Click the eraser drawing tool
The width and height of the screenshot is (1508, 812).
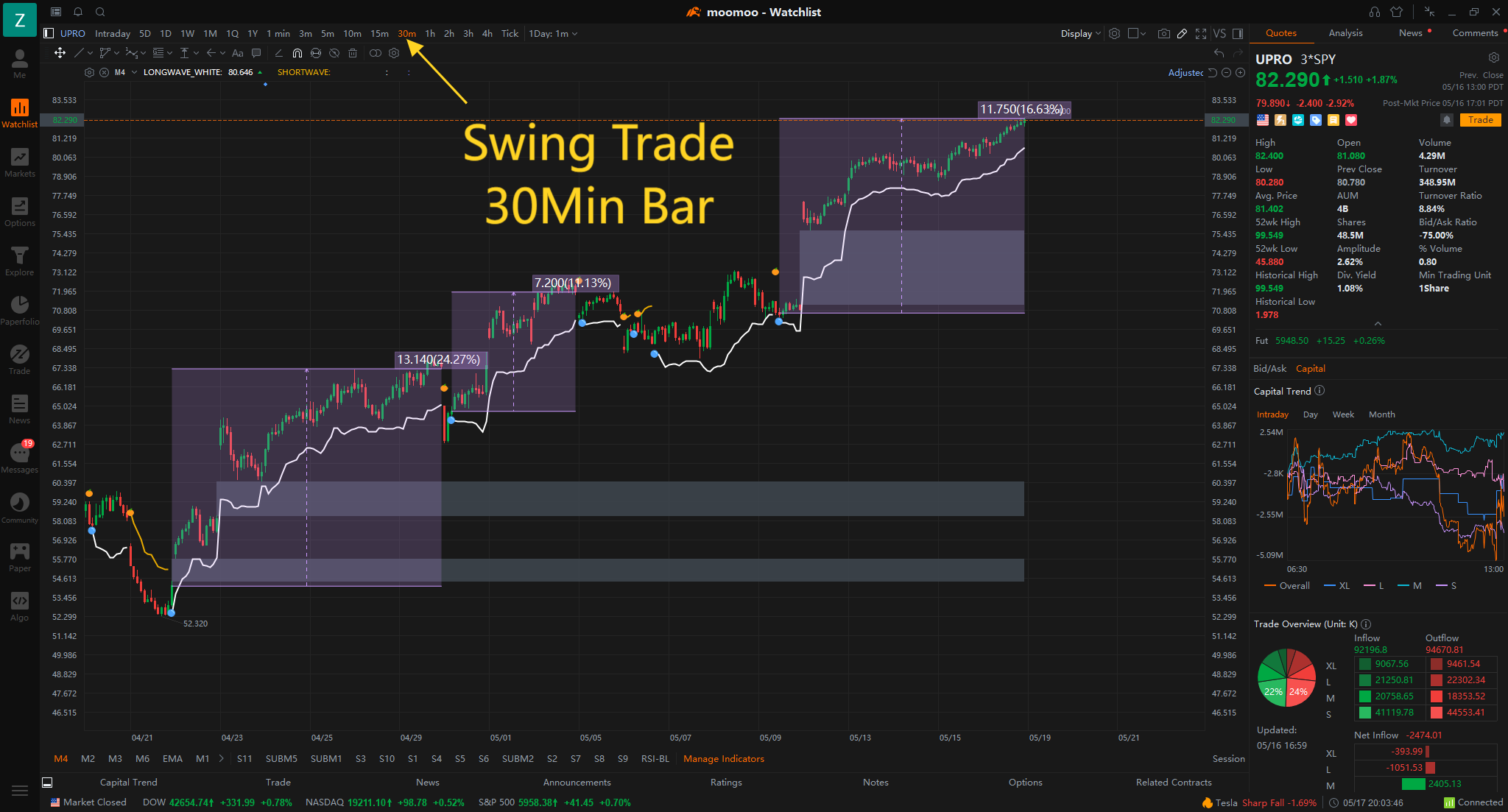point(278,53)
